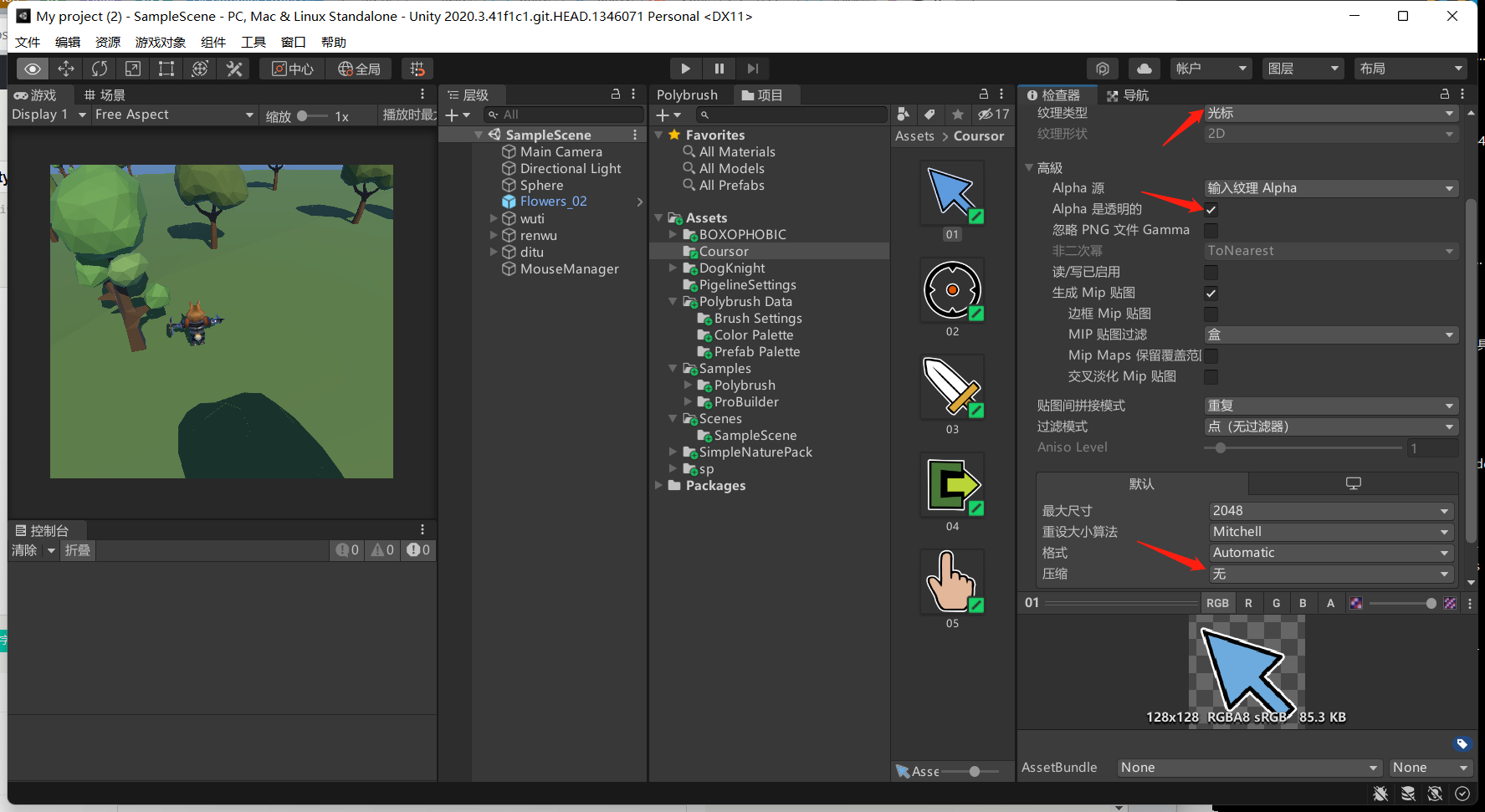
Task: Select the Rotate tool icon
Action: 100,69
